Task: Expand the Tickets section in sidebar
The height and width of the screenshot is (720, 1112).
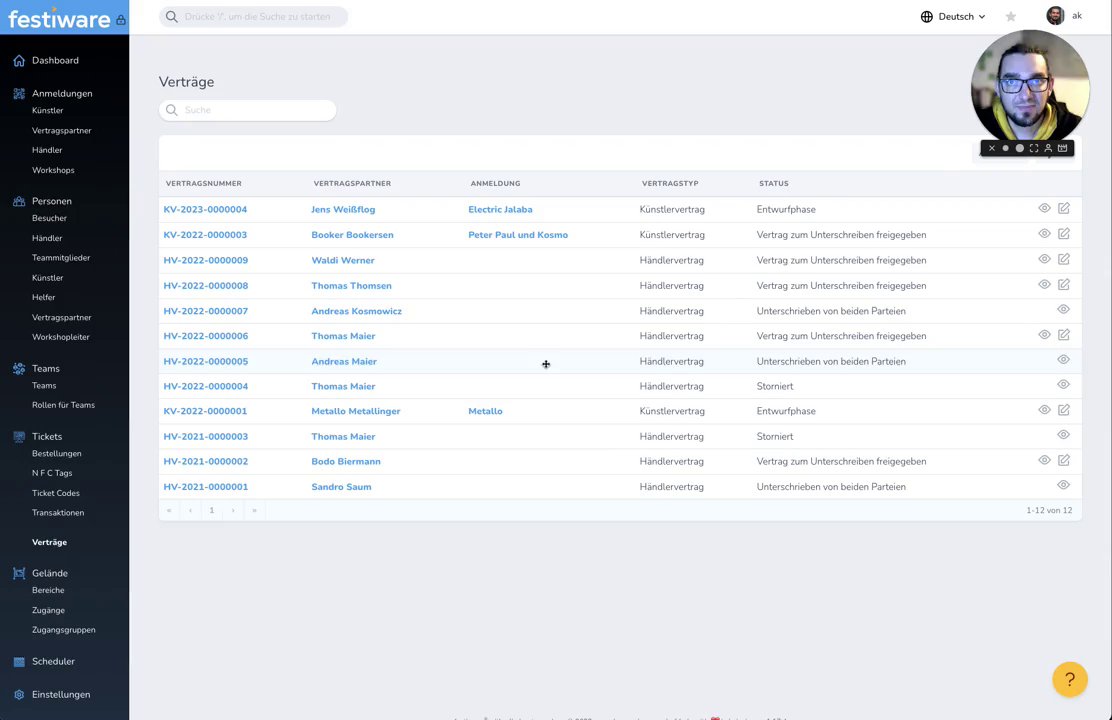Action: 46,437
